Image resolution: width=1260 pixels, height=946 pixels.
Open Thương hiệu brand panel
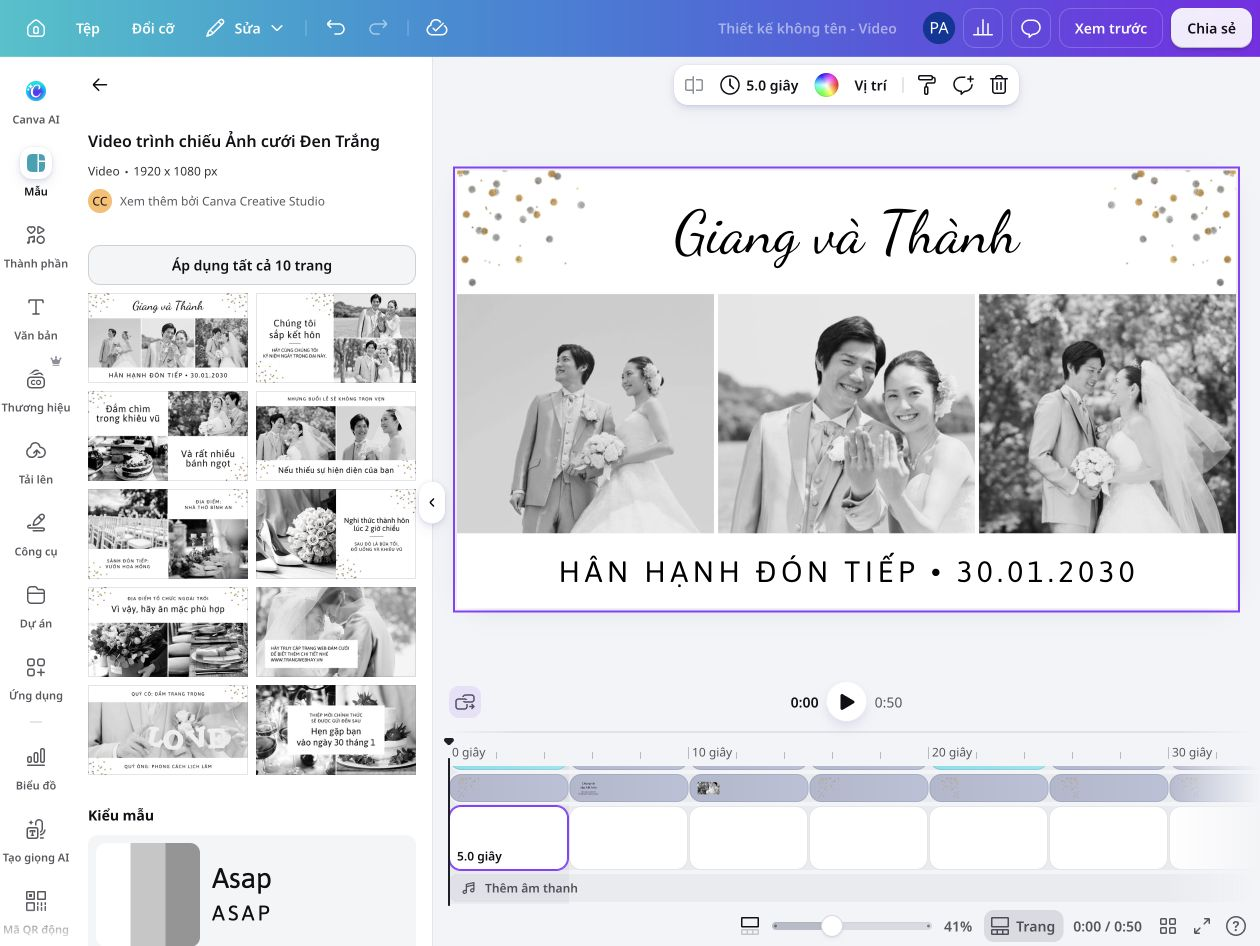click(36, 390)
